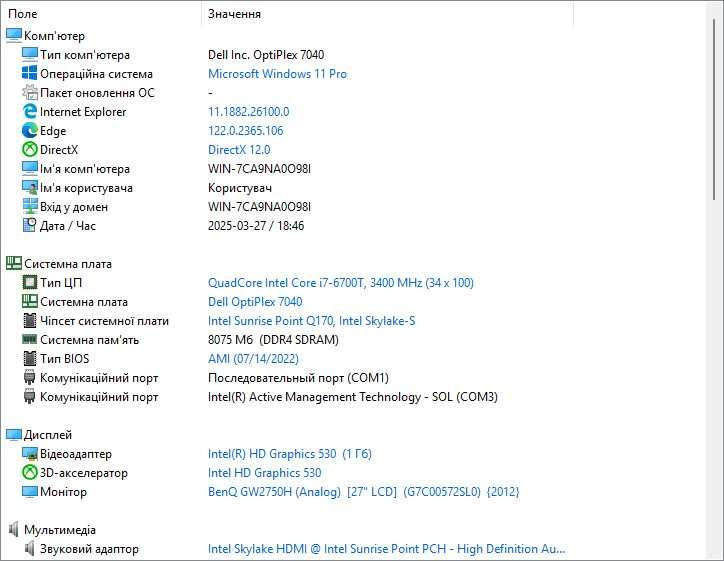Select the Операційна система field label
Image resolution: width=724 pixels, height=561 pixels.
click(x=96, y=73)
